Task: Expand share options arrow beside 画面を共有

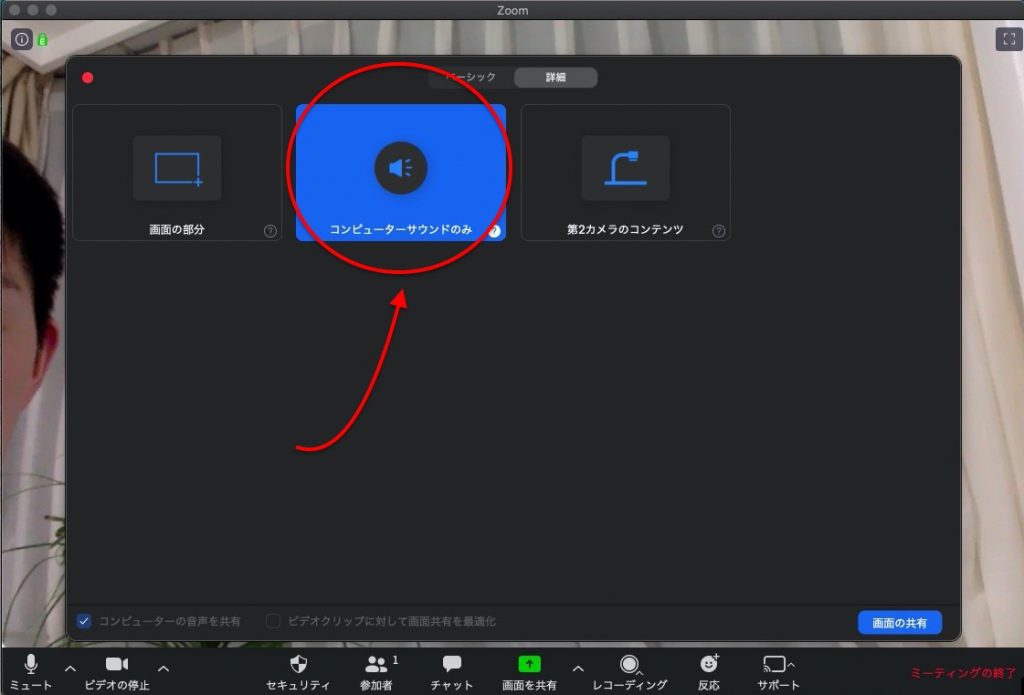Action: (577, 668)
